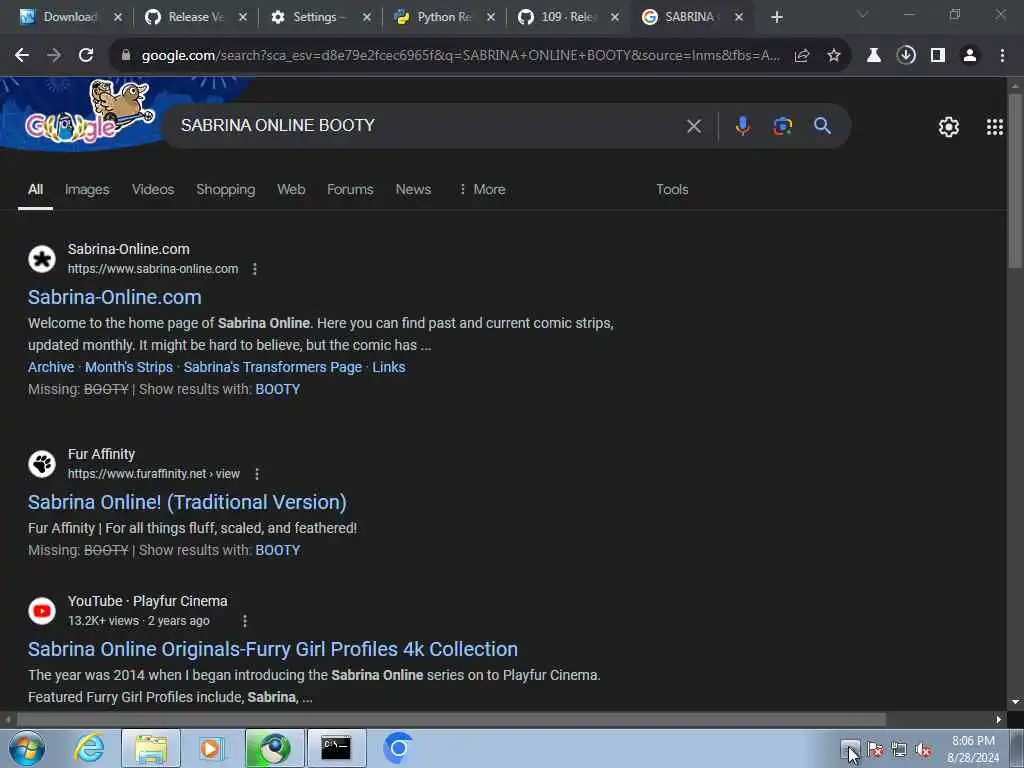
Task: Click the magnifier search button
Action: [822, 125]
